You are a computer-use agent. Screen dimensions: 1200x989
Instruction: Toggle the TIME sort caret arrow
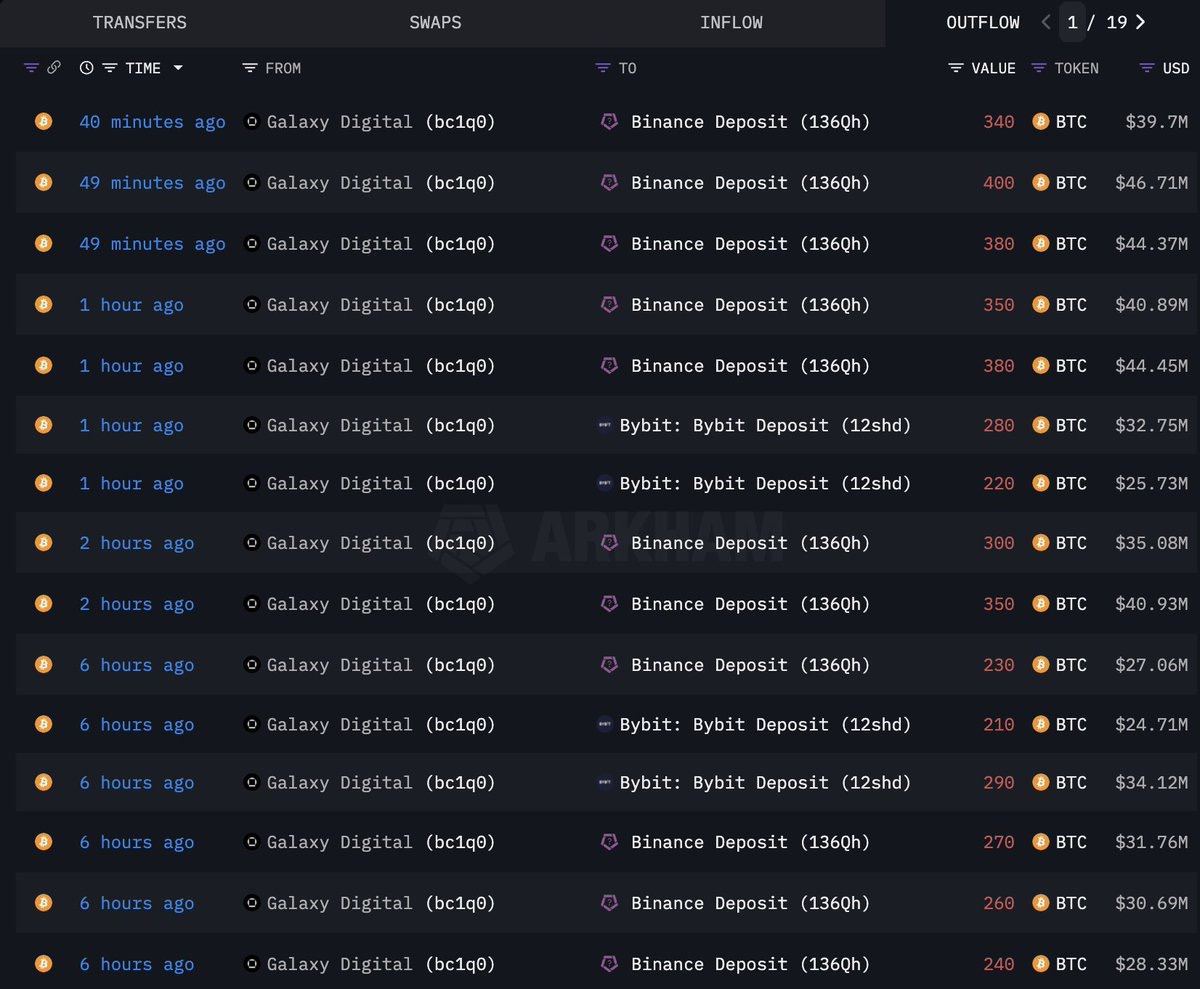click(x=178, y=68)
